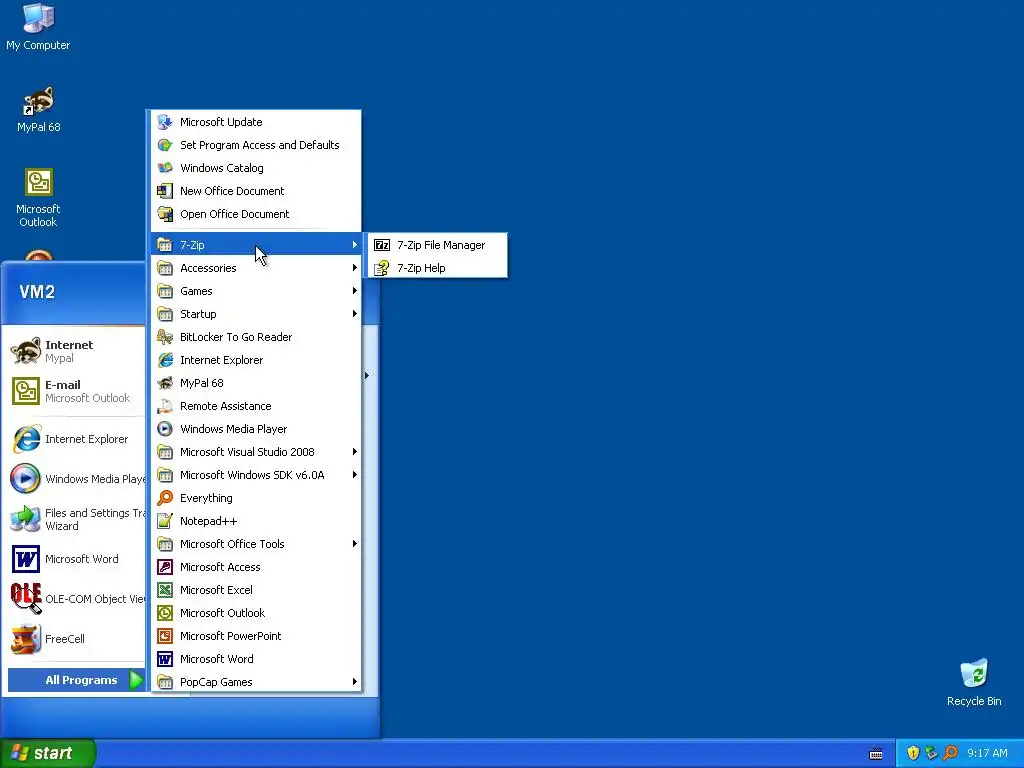Open MyPal 68 desktop shortcut
Viewport: 1024px width, 768px height.
(39, 110)
